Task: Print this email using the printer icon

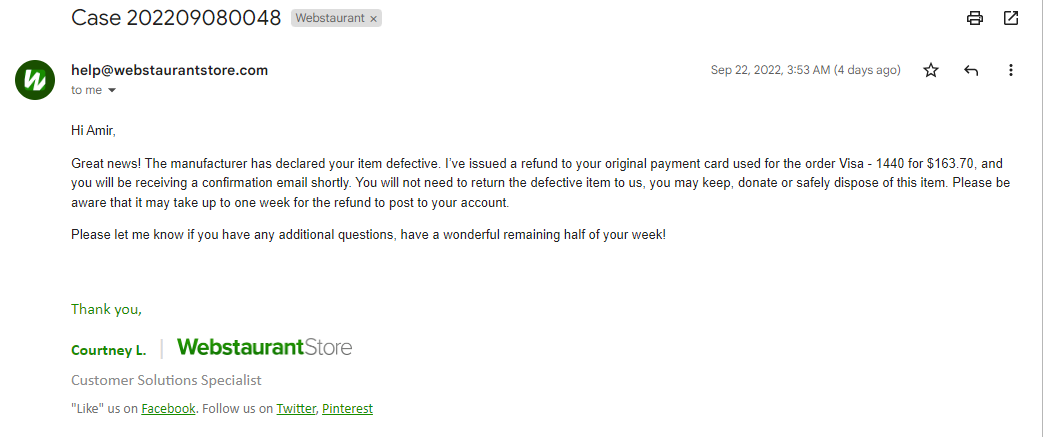Action: (x=974, y=18)
